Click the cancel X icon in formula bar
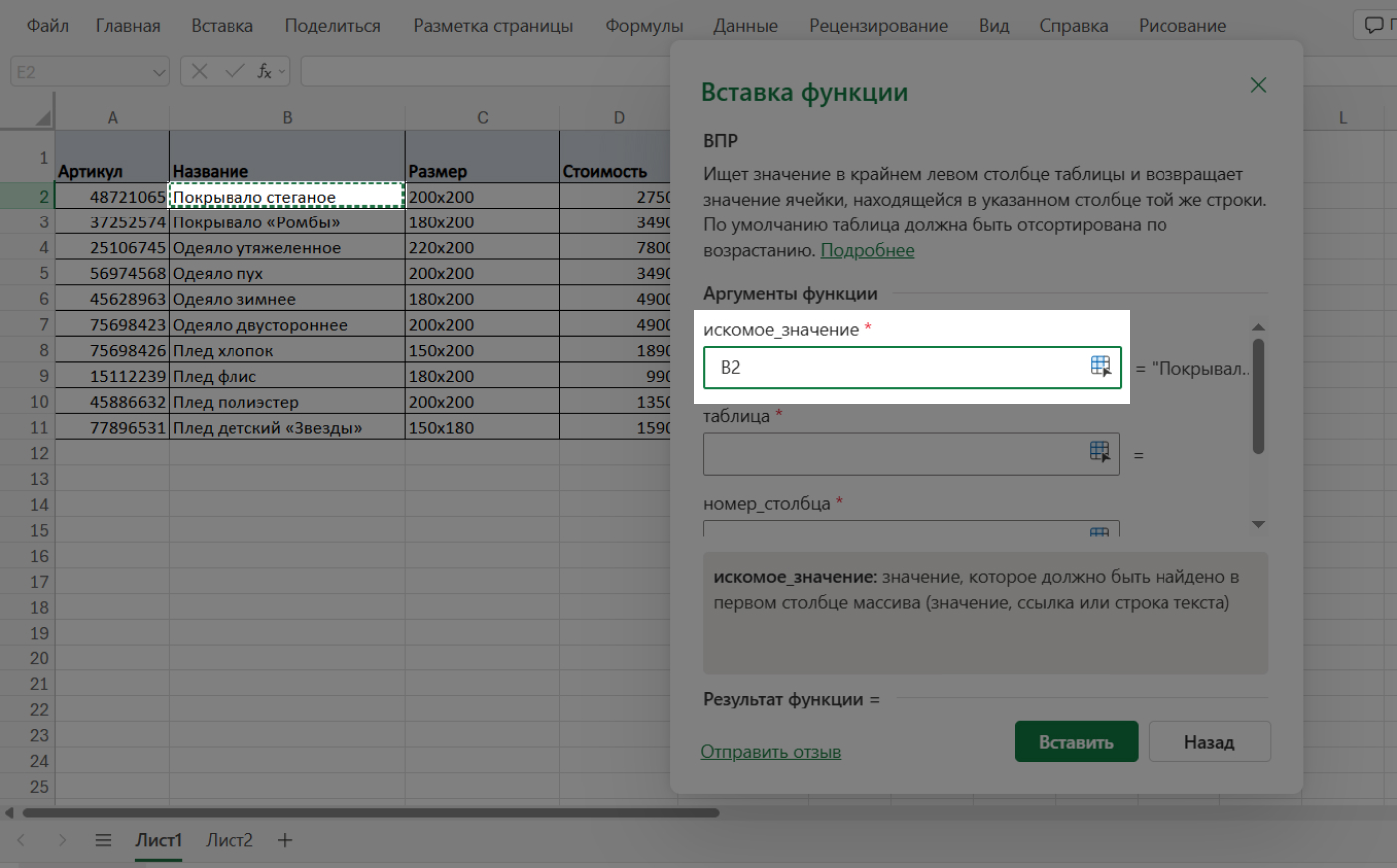 200,71
